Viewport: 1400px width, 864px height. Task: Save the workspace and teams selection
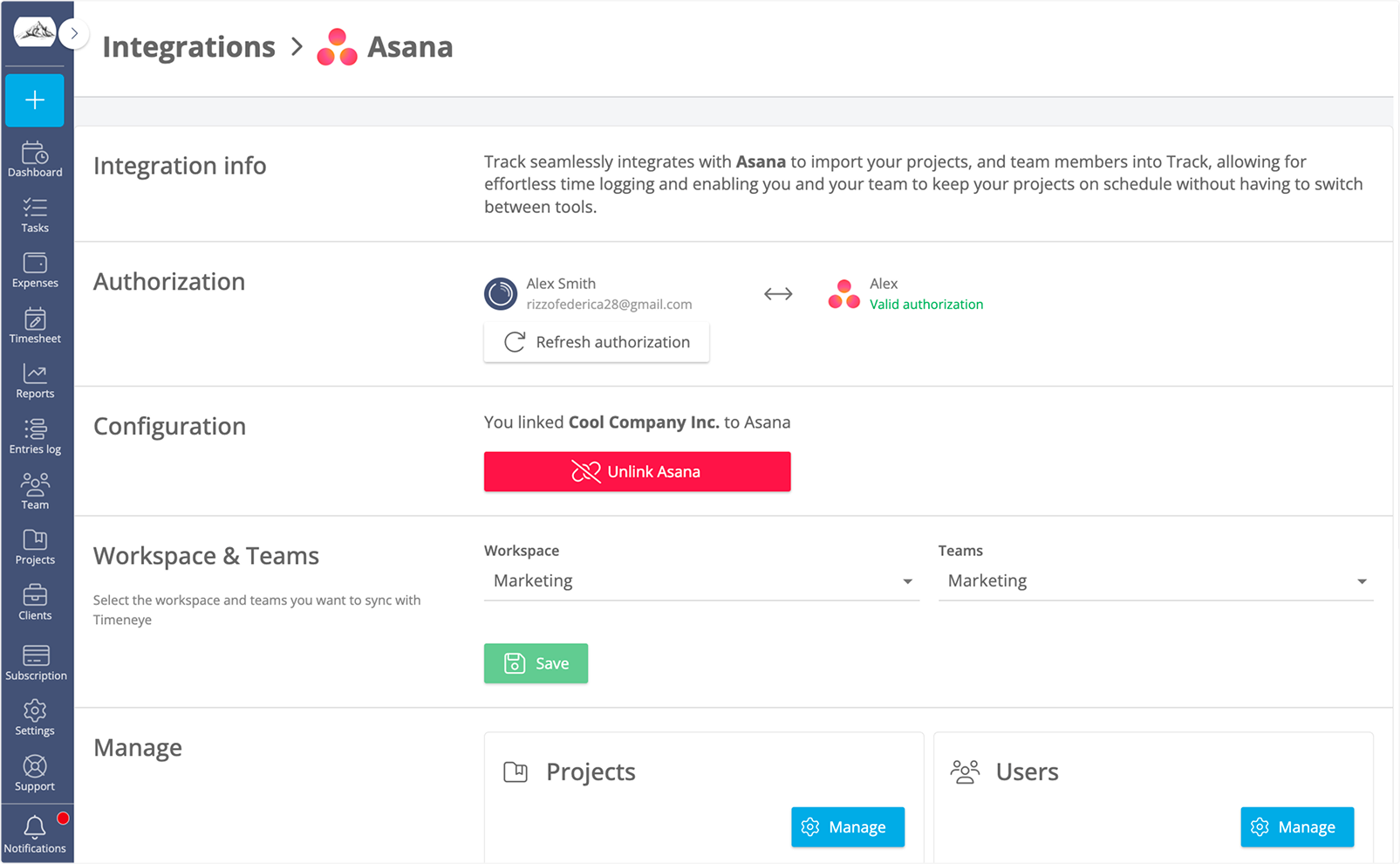[x=536, y=663]
